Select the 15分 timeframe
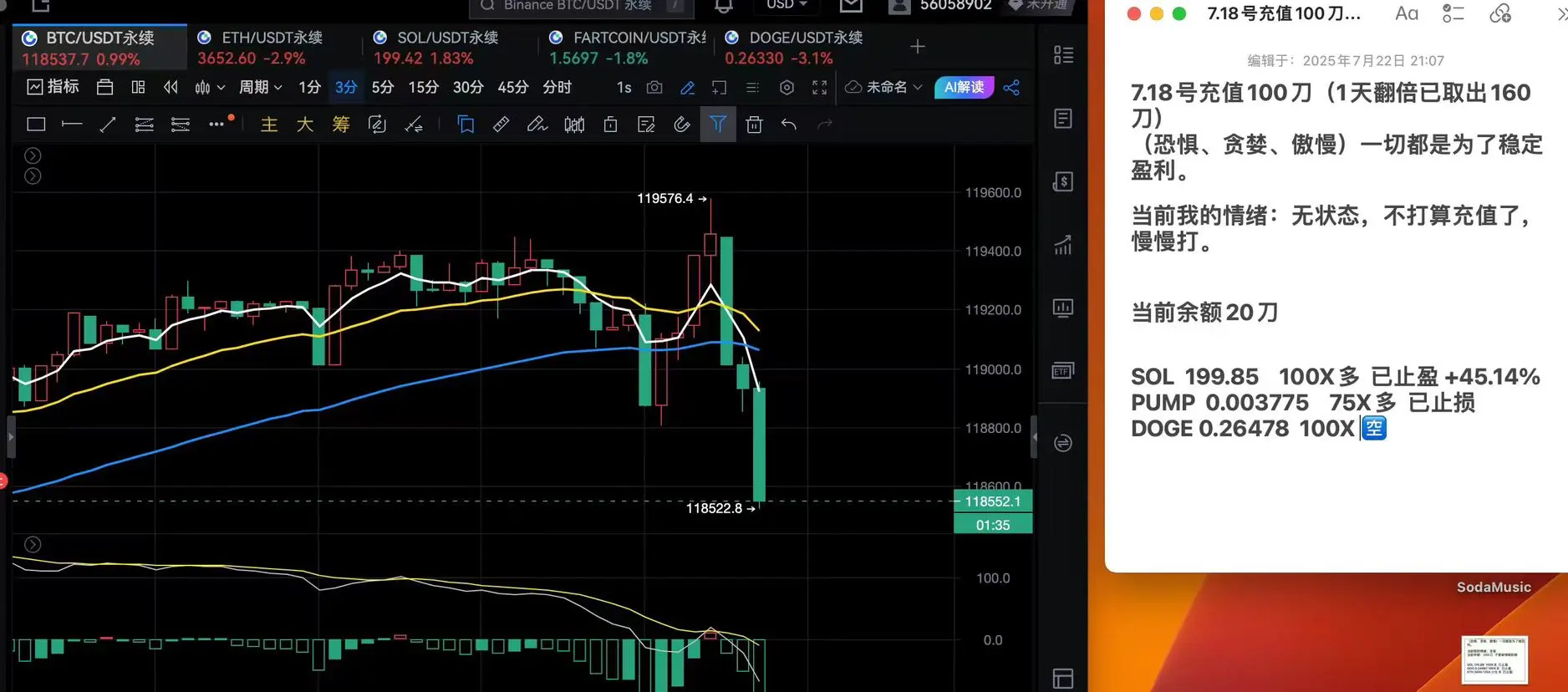1568x692 pixels. click(x=423, y=87)
